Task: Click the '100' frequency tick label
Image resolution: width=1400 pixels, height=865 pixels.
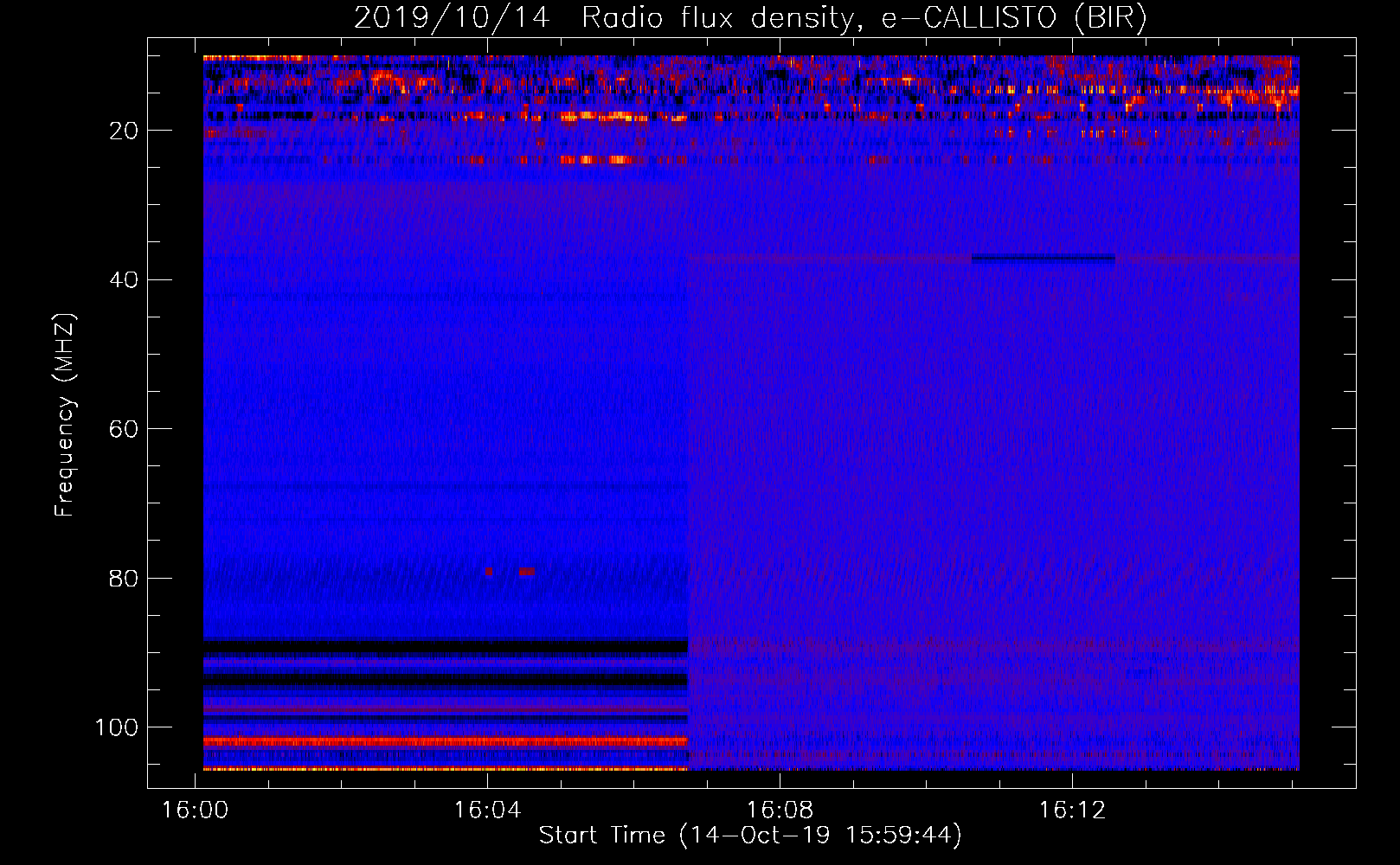Action: point(117,727)
